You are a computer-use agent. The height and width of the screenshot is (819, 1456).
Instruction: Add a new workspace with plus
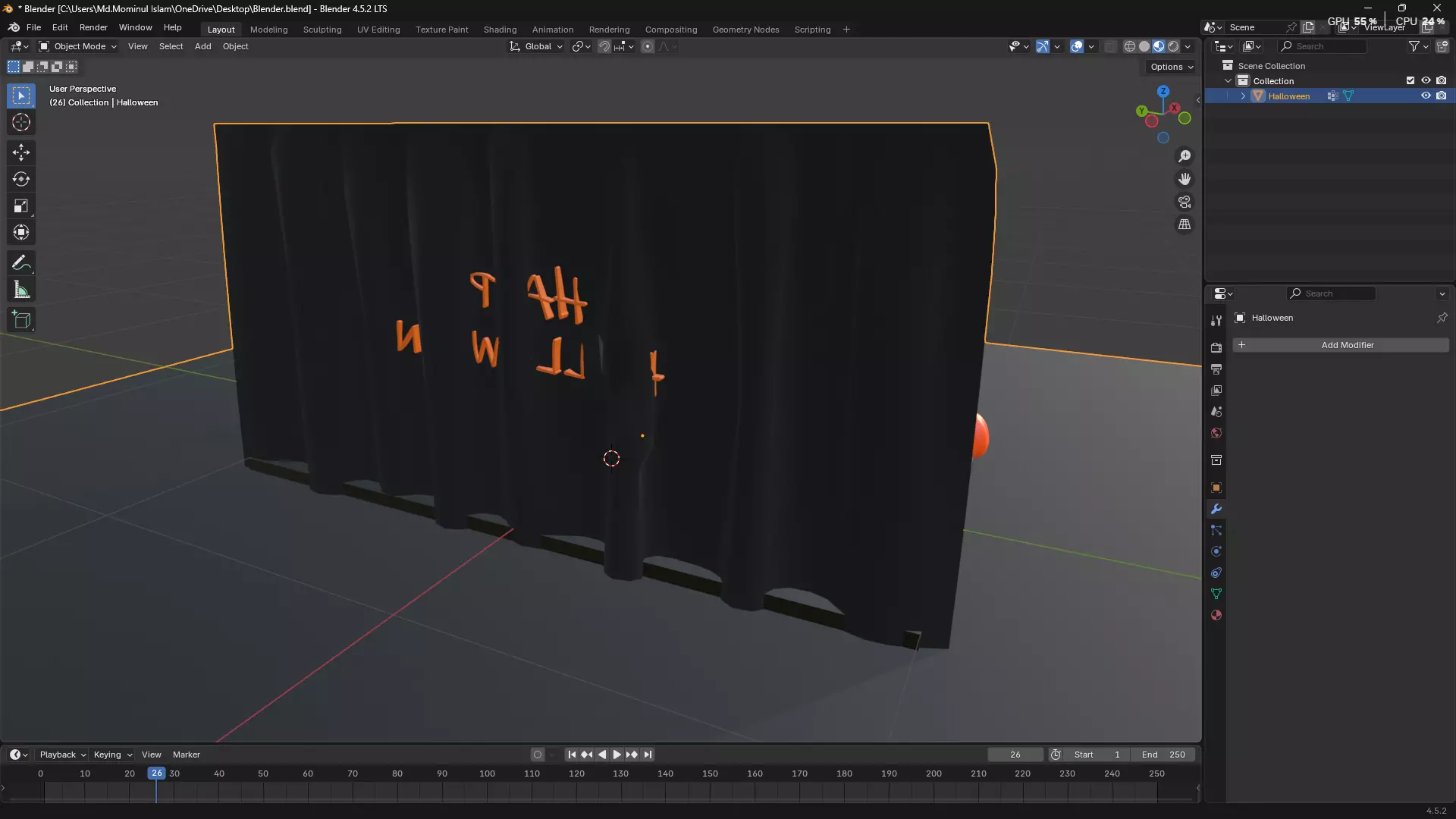[846, 30]
